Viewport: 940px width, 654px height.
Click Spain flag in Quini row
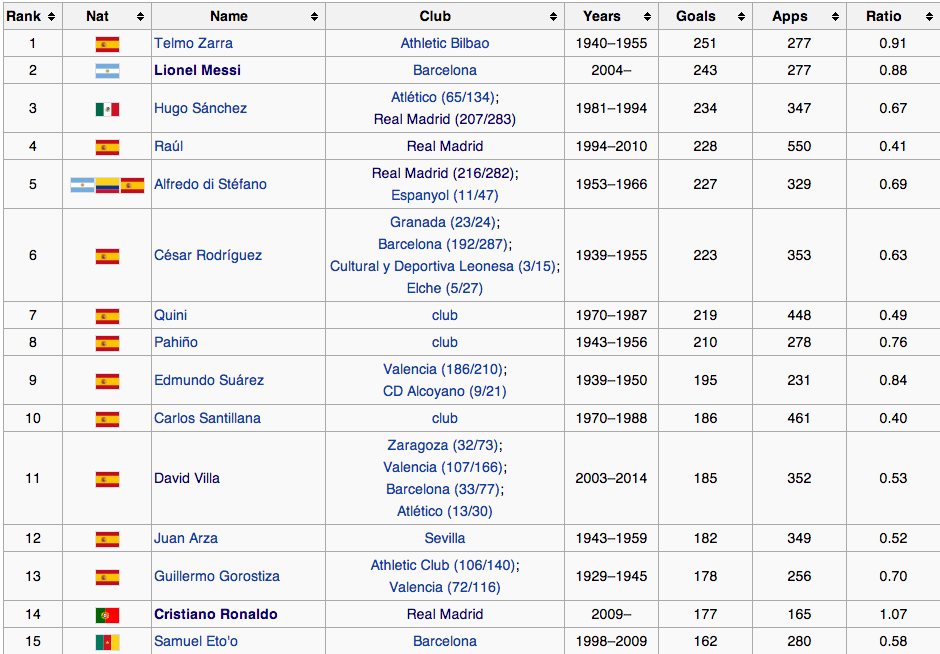(107, 317)
